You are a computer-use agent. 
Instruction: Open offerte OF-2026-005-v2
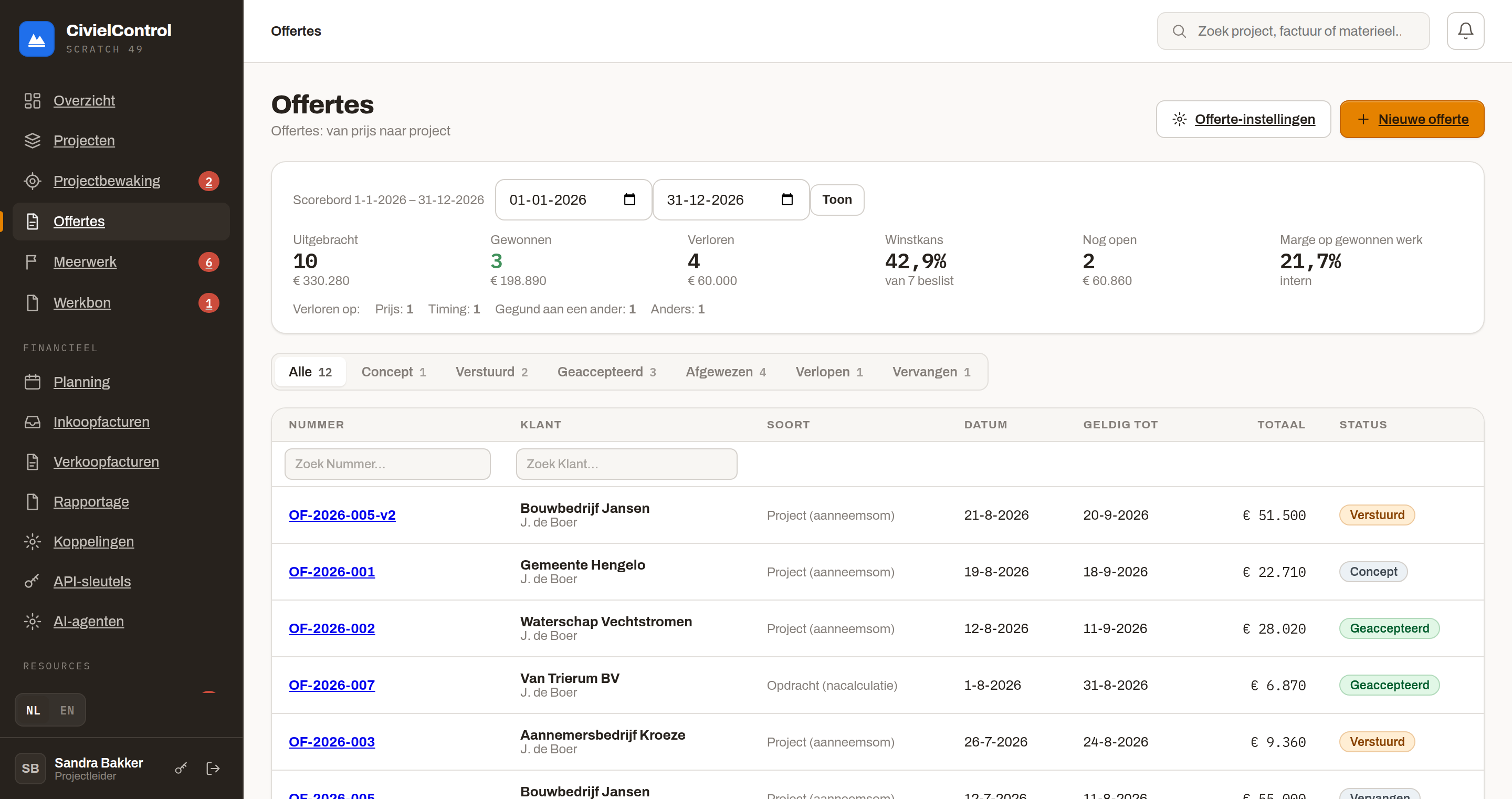click(342, 515)
